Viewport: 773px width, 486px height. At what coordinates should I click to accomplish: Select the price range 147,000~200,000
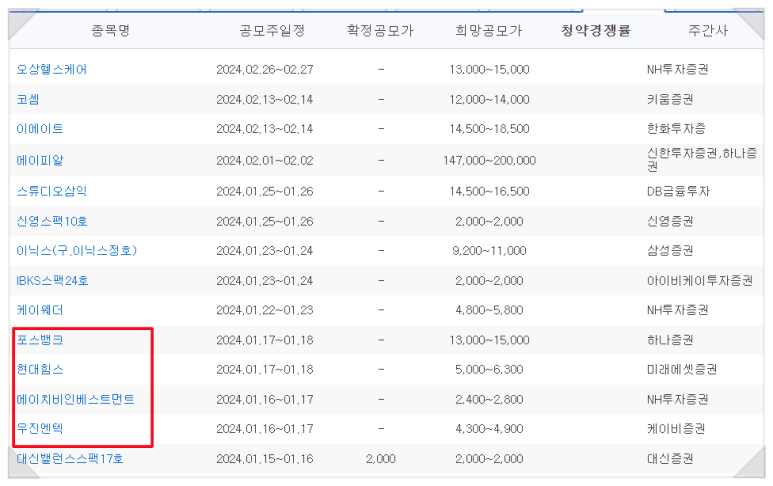pyautogui.click(x=490, y=161)
